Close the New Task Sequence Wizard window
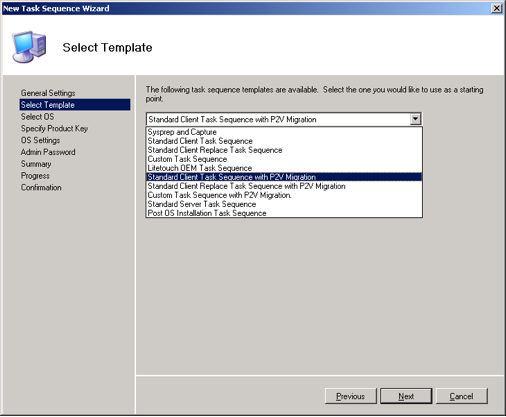 point(496,8)
